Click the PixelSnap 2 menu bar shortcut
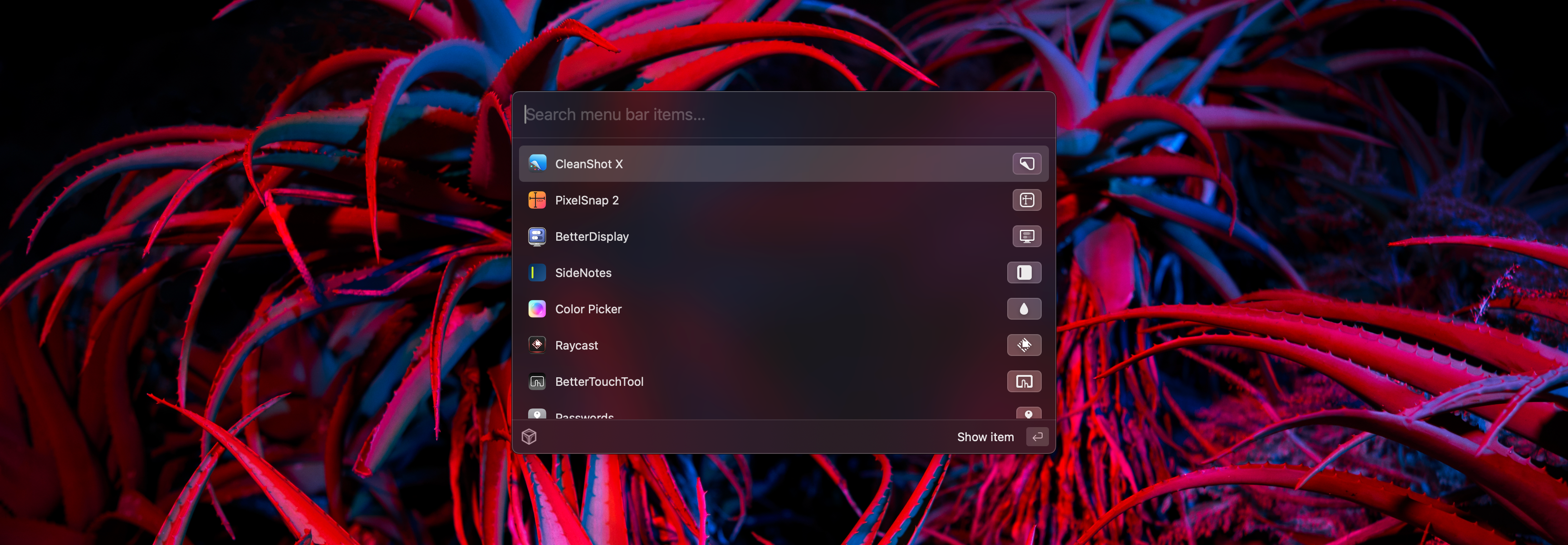Image resolution: width=1568 pixels, height=545 pixels. click(1025, 199)
